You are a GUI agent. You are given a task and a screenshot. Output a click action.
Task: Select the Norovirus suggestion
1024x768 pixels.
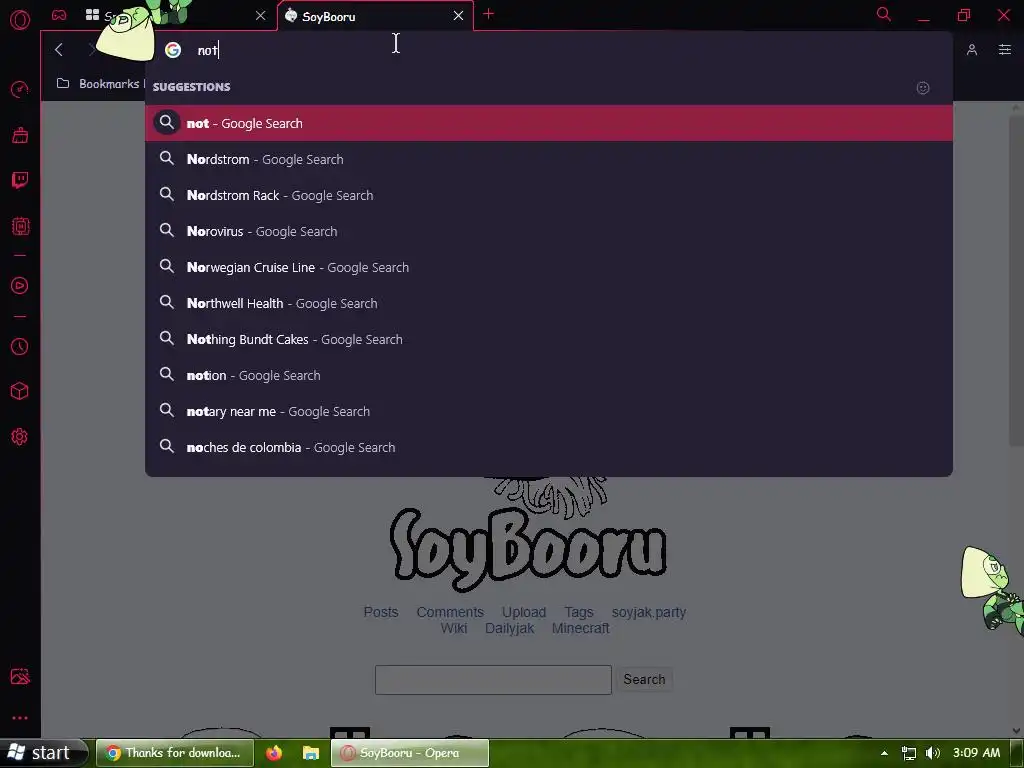pyautogui.click(x=549, y=231)
